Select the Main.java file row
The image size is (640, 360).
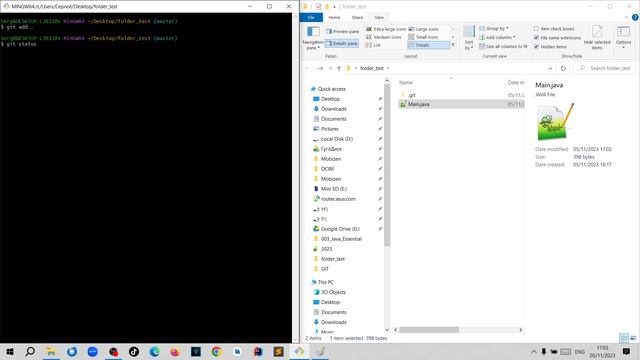[x=461, y=104]
